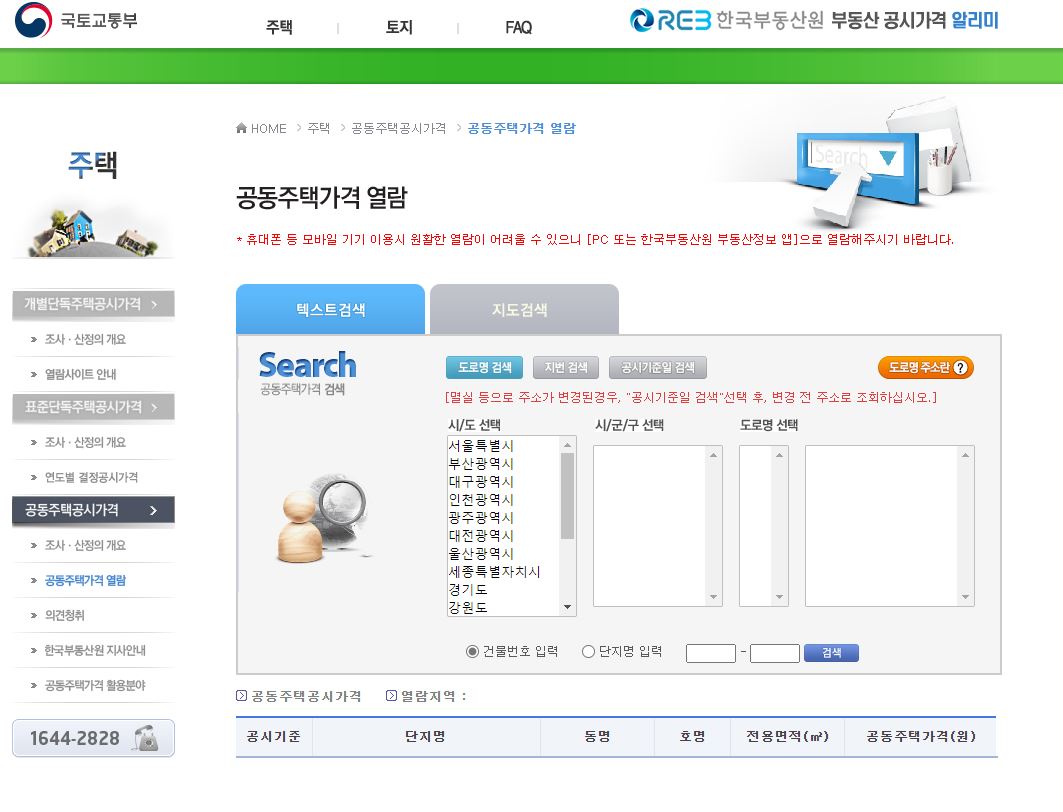
Task: Click the arrow icon before 열람지역 label
Action: tap(391, 695)
